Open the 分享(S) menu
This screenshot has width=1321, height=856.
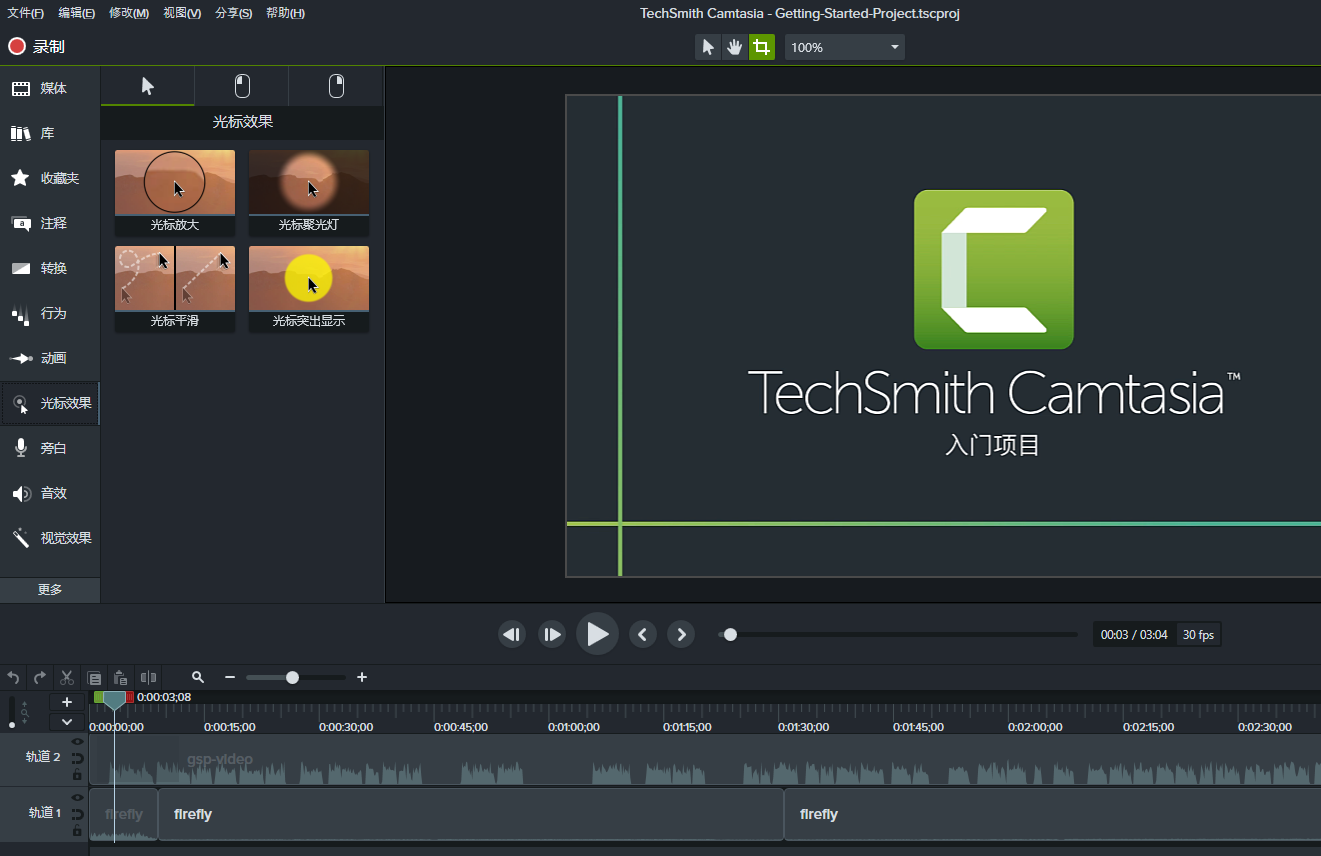click(233, 13)
